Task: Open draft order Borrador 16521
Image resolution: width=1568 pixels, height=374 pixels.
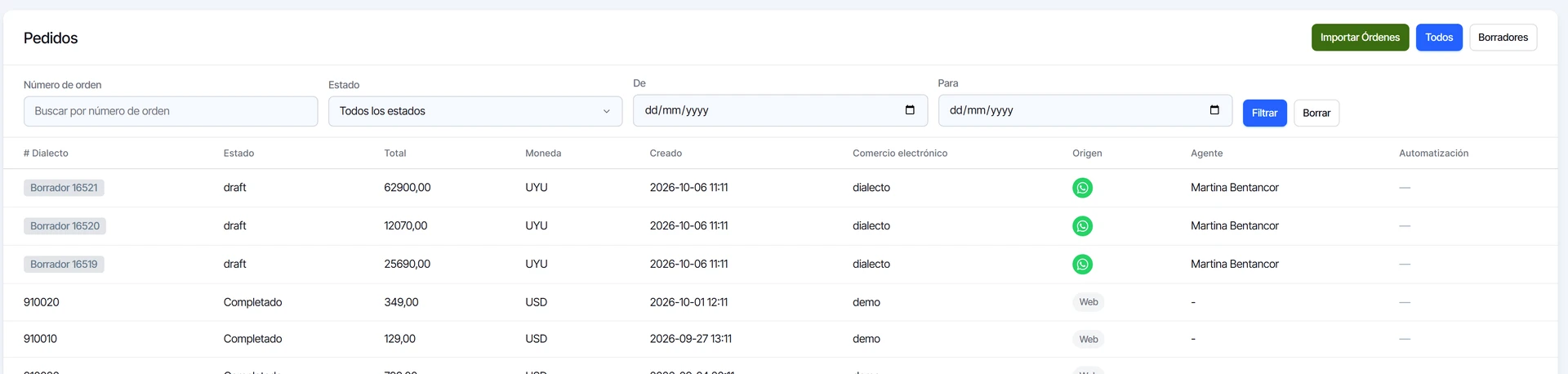Action: point(64,188)
